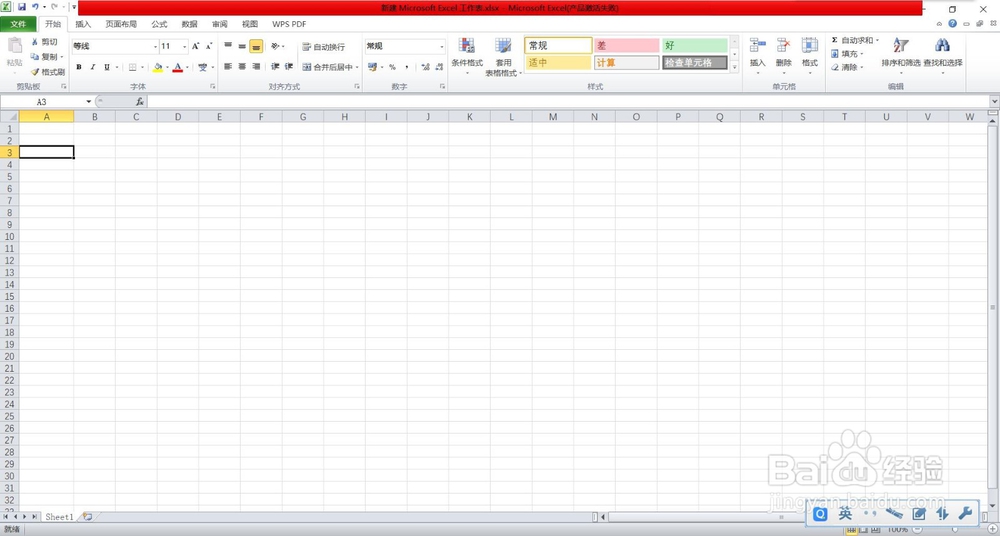The image size is (1000, 536).
Task: Click the Cut (剪切) scissors icon
Action: click(35, 42)
